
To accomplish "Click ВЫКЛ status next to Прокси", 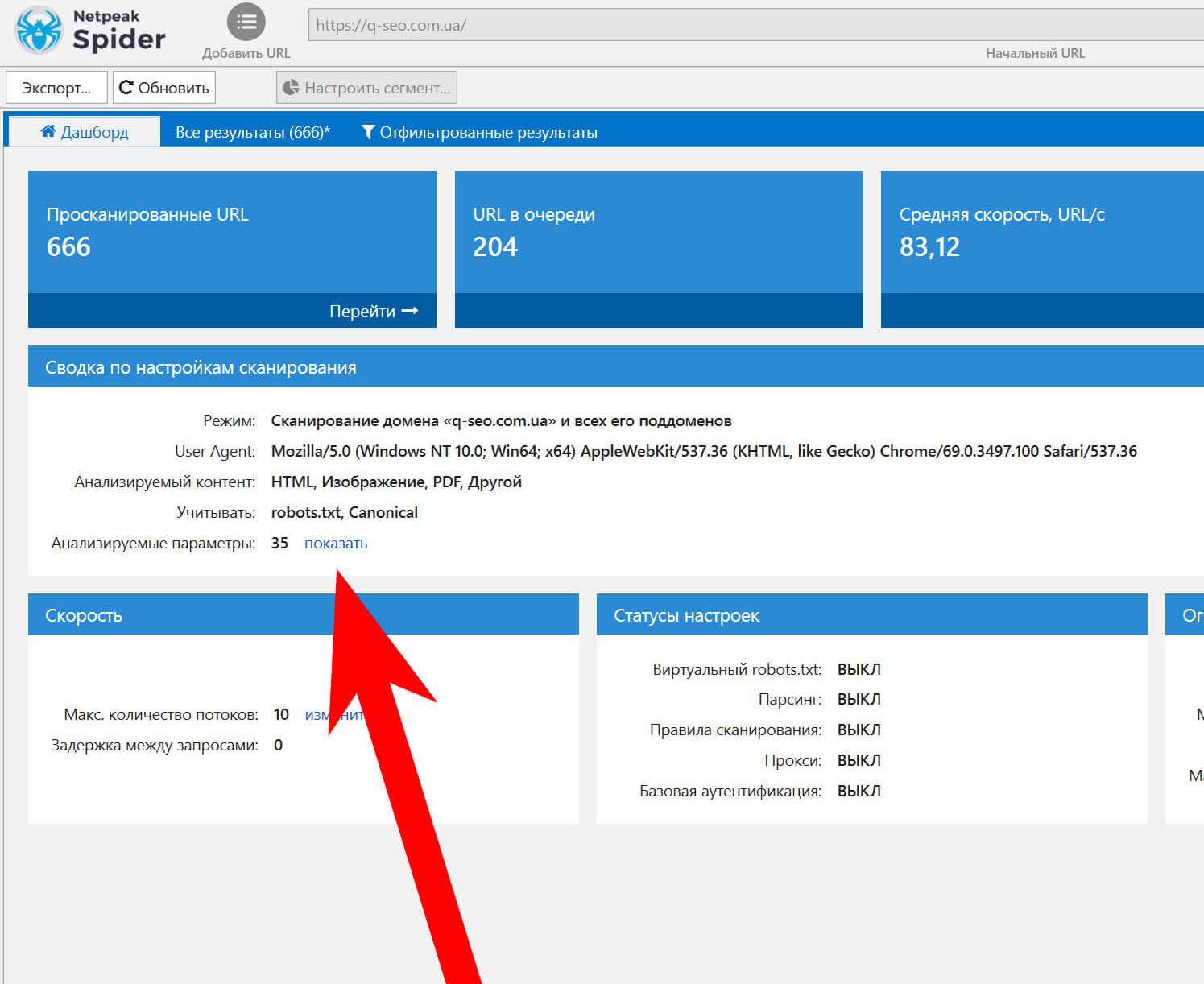I will [x=859, y=760].
